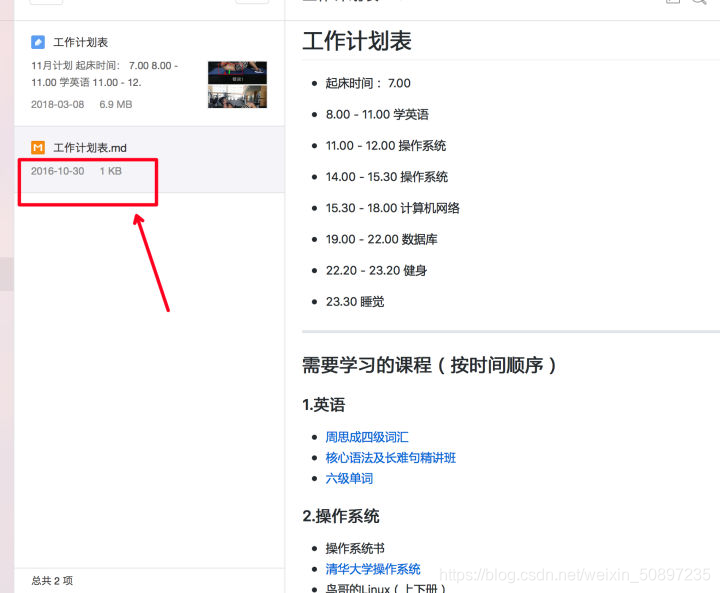Click the 1.英语 subheading
The width and height of the screenshot is (720, 593).
323,405
